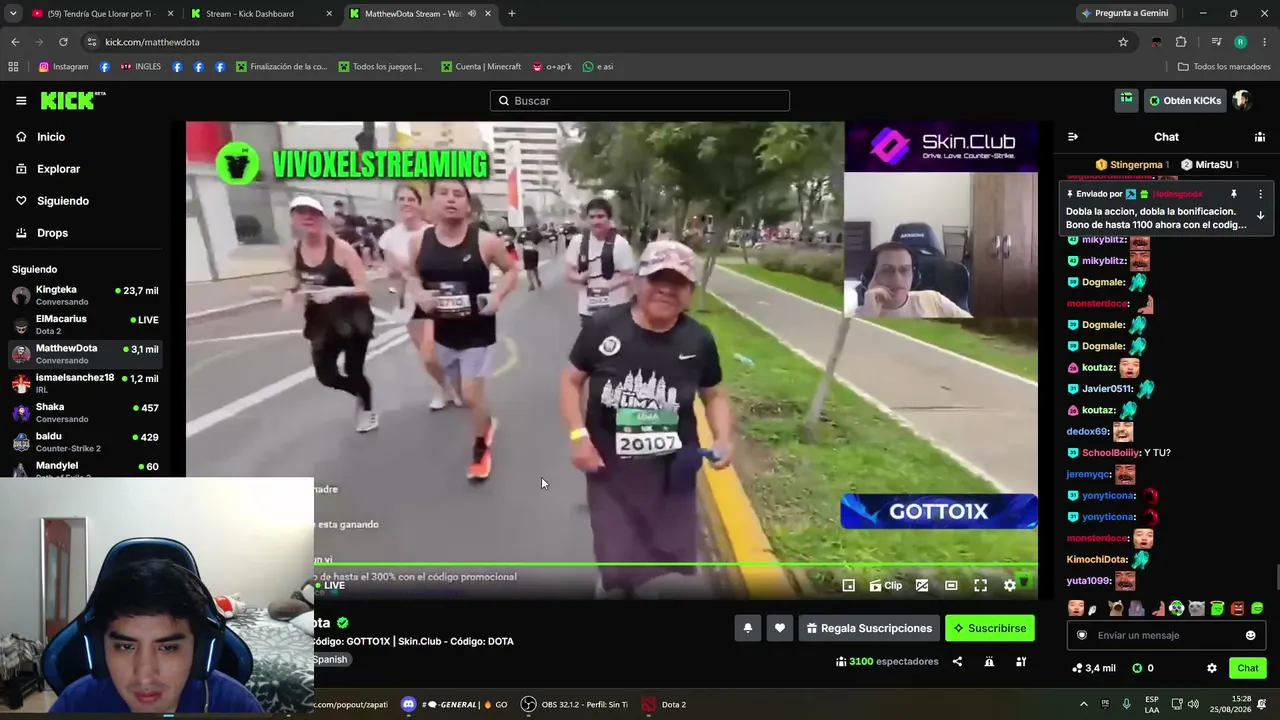Open OBS 32.1.2 from the taskbar
Screen dimensions: 1280x720
[574, 704]
